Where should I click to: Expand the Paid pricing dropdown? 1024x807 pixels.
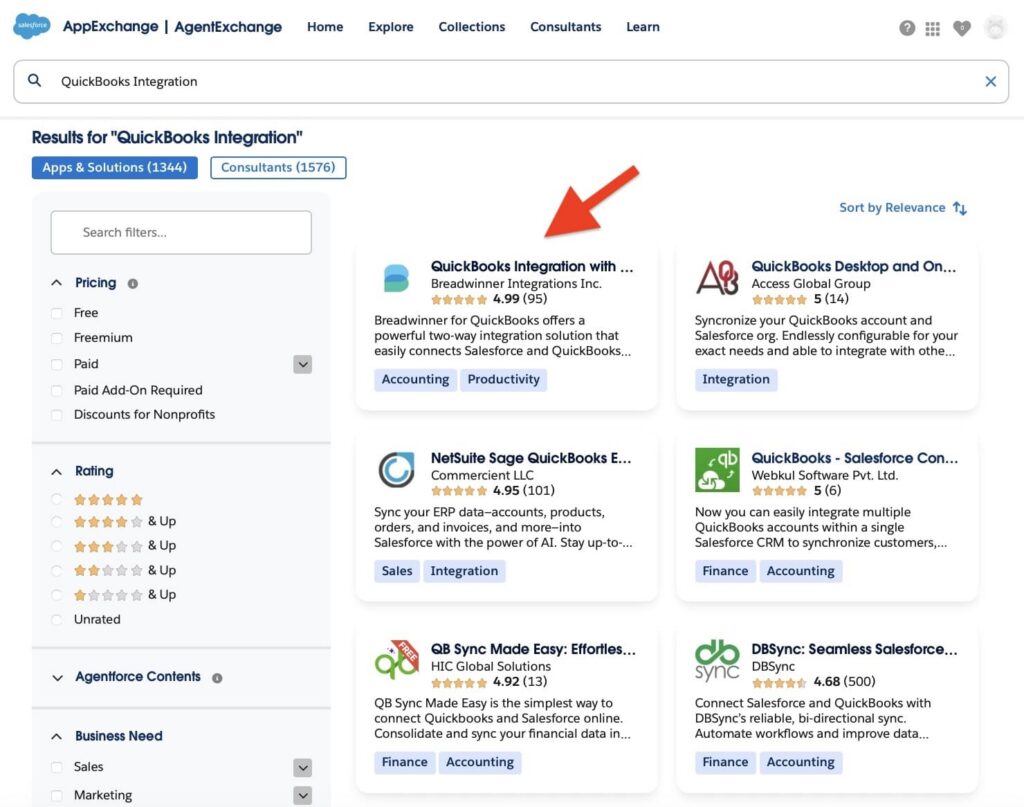302,364
